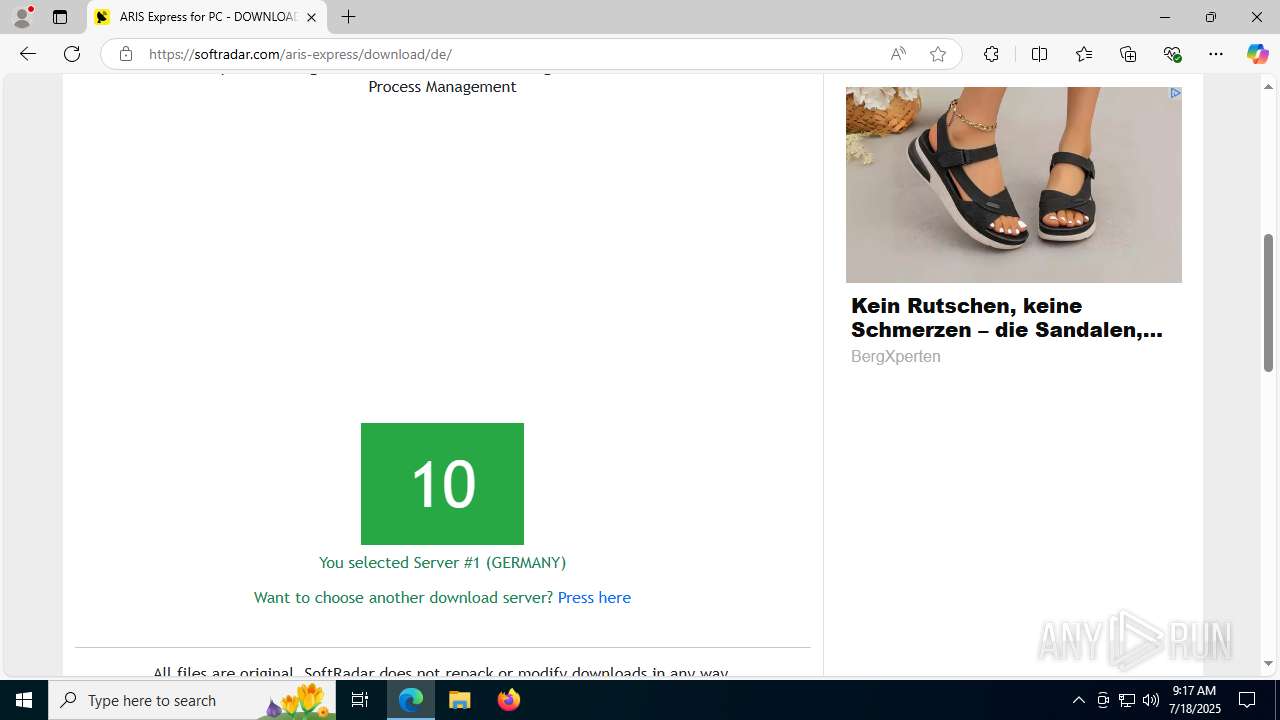This screenshot has height=720, width=1280.
Task: View site information lock icon
Action: [x=125, y=54]
